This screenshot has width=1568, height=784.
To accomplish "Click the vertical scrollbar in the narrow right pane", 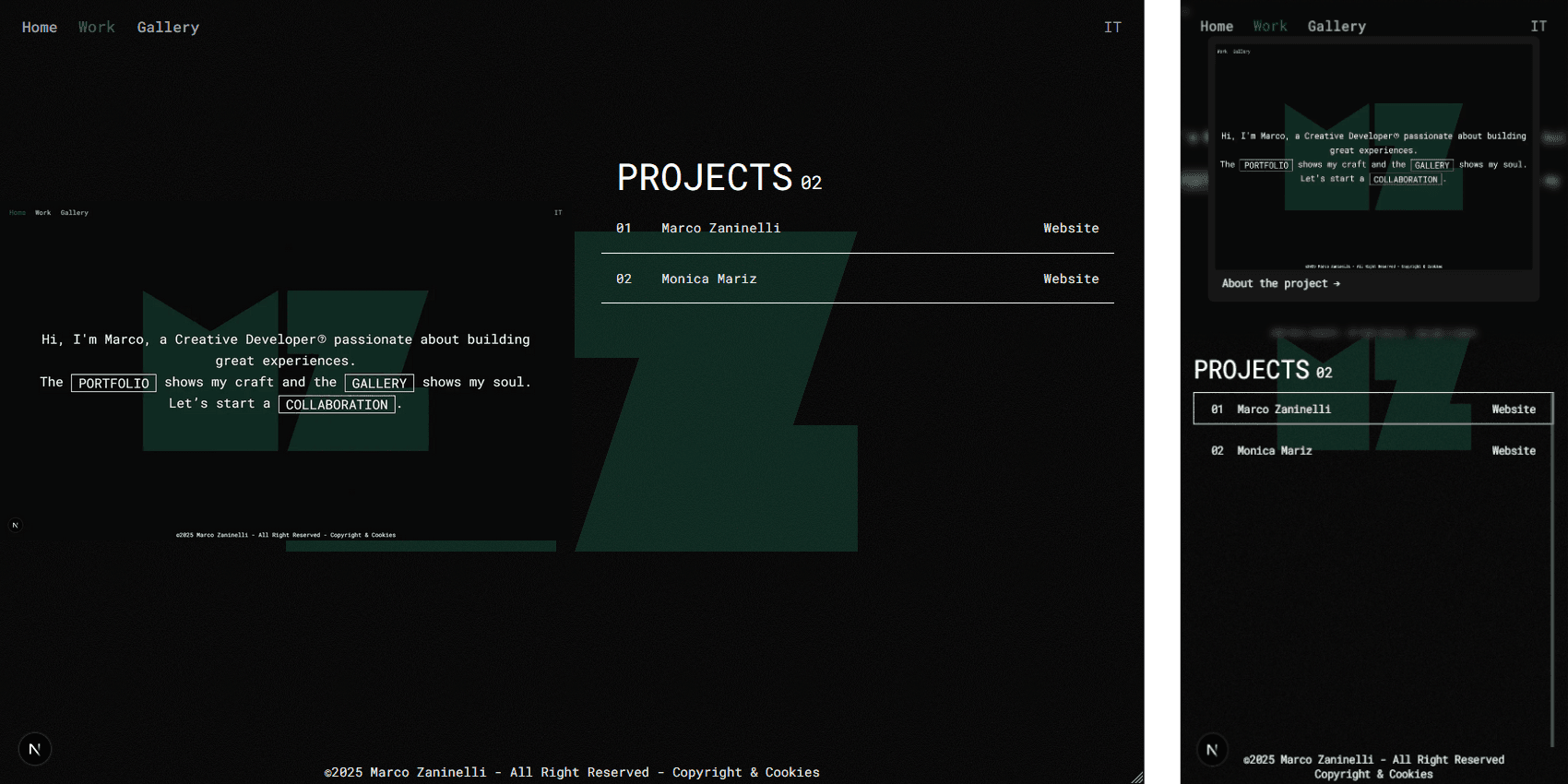I will pyautogui.click(x=1552, y=572).
